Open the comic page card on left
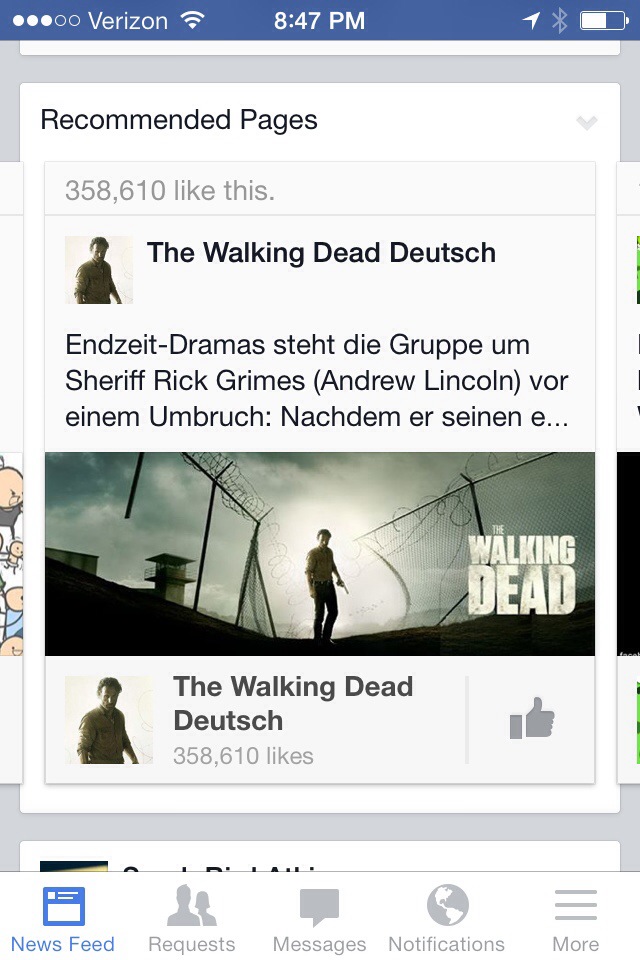The height and width of the screenshot is (960, 640). pos(11,554)
